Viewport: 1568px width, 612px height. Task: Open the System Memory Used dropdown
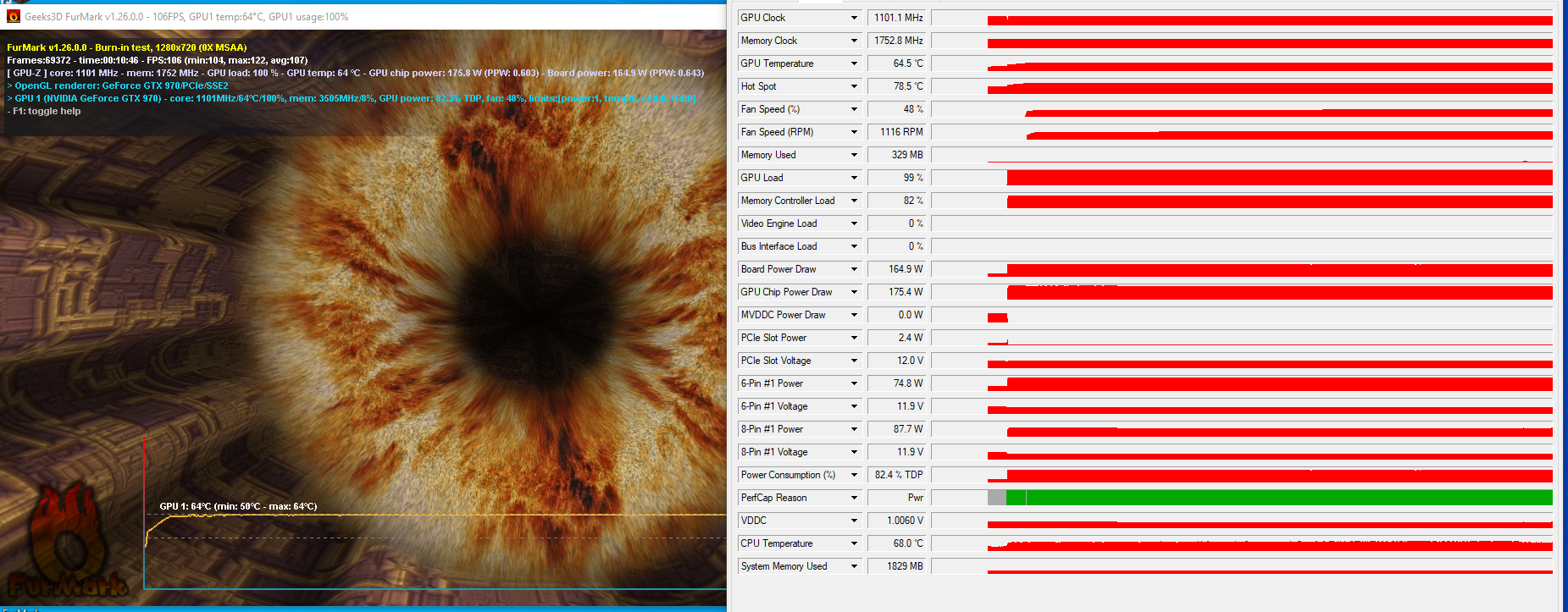tap(854, 566)
